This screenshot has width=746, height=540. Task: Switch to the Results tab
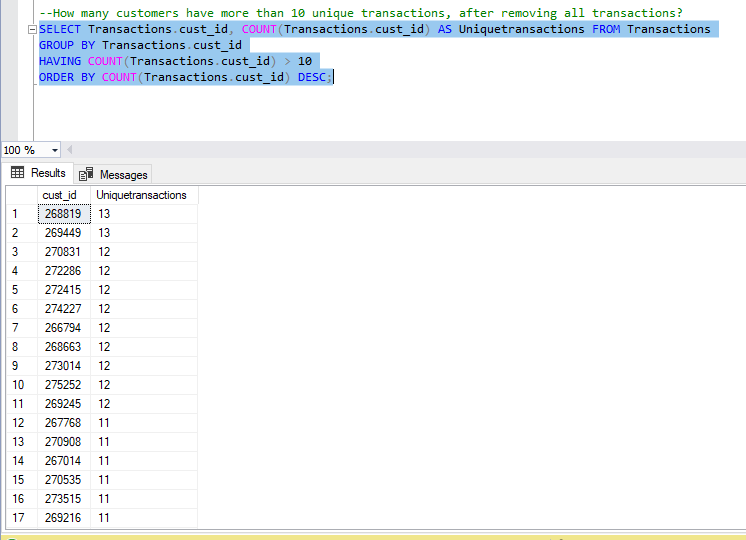[x=38, y=173]
